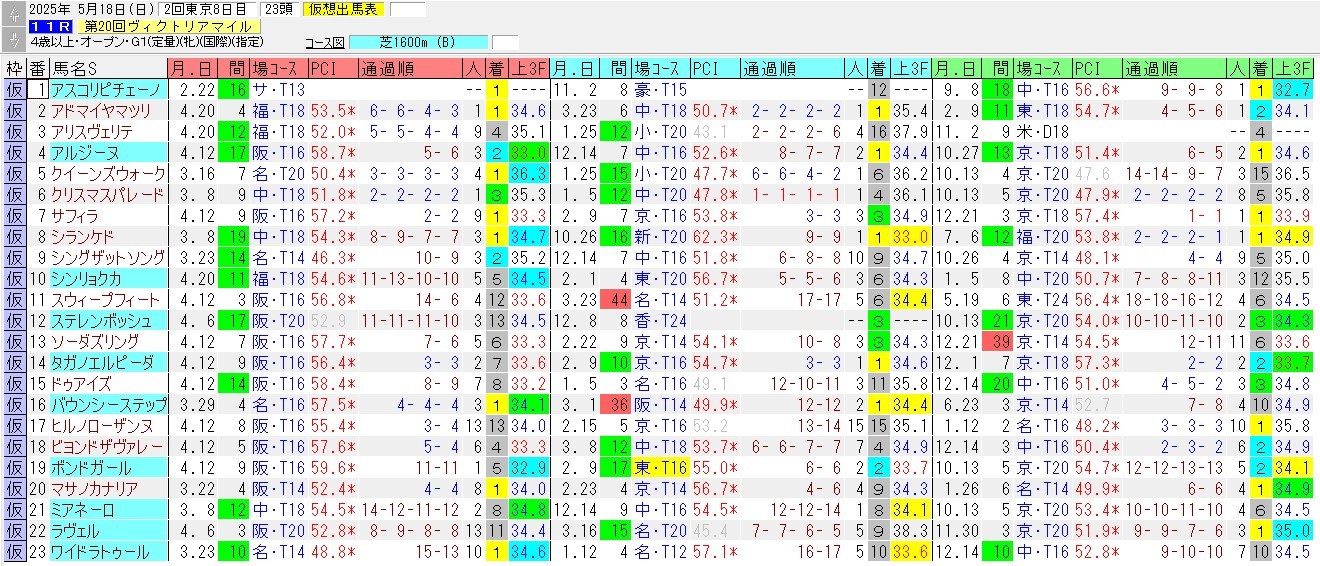Click the 米・D18 course cell
The height and width of the screenshot is (566, 1320).
(x=1041, y=131)
